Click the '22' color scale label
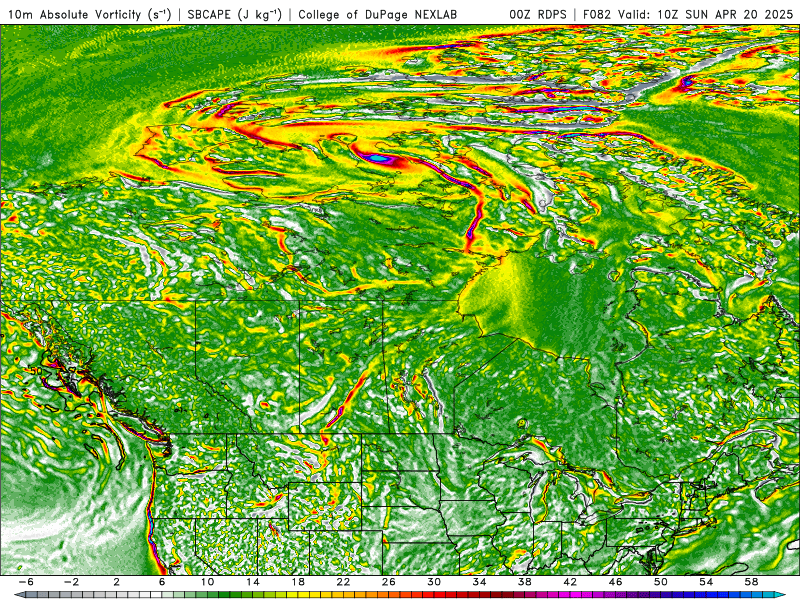 (x=343, y=582)
